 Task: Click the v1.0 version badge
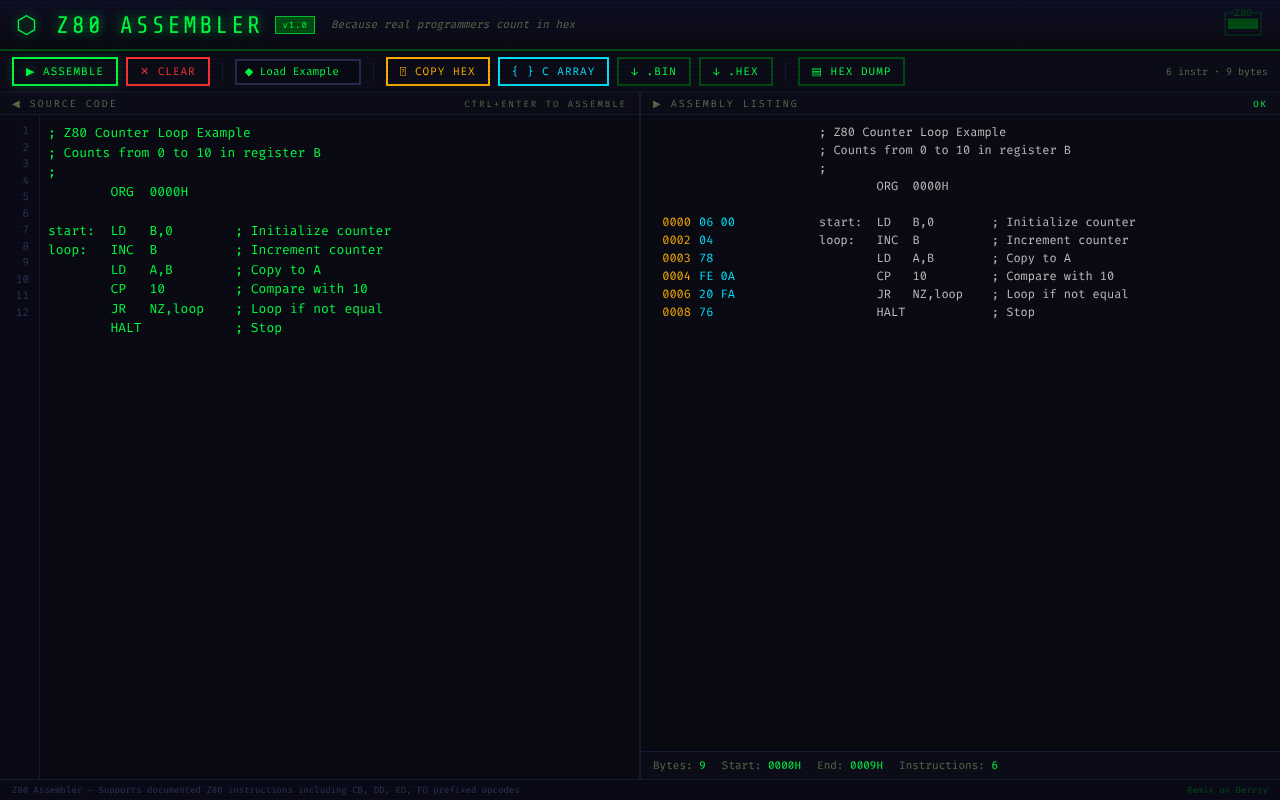pos(295,25)
